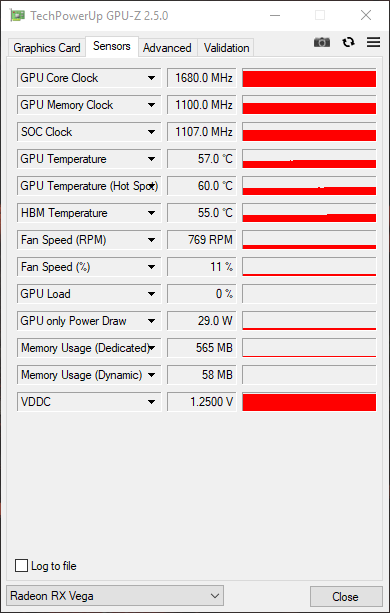The width and height of the screenshot is (390, 613).
Task: Switch to the Graphics Card tab
Action: (x=47, y=48)
